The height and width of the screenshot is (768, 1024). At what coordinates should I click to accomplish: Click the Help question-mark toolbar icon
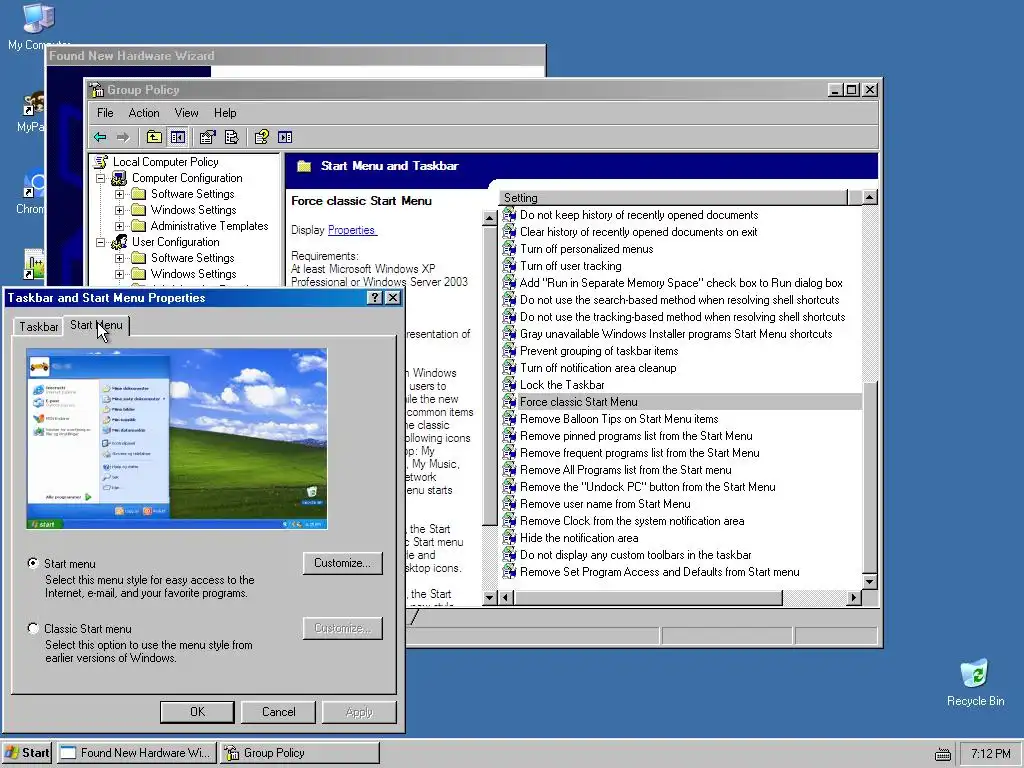click(x=262, y=137)
